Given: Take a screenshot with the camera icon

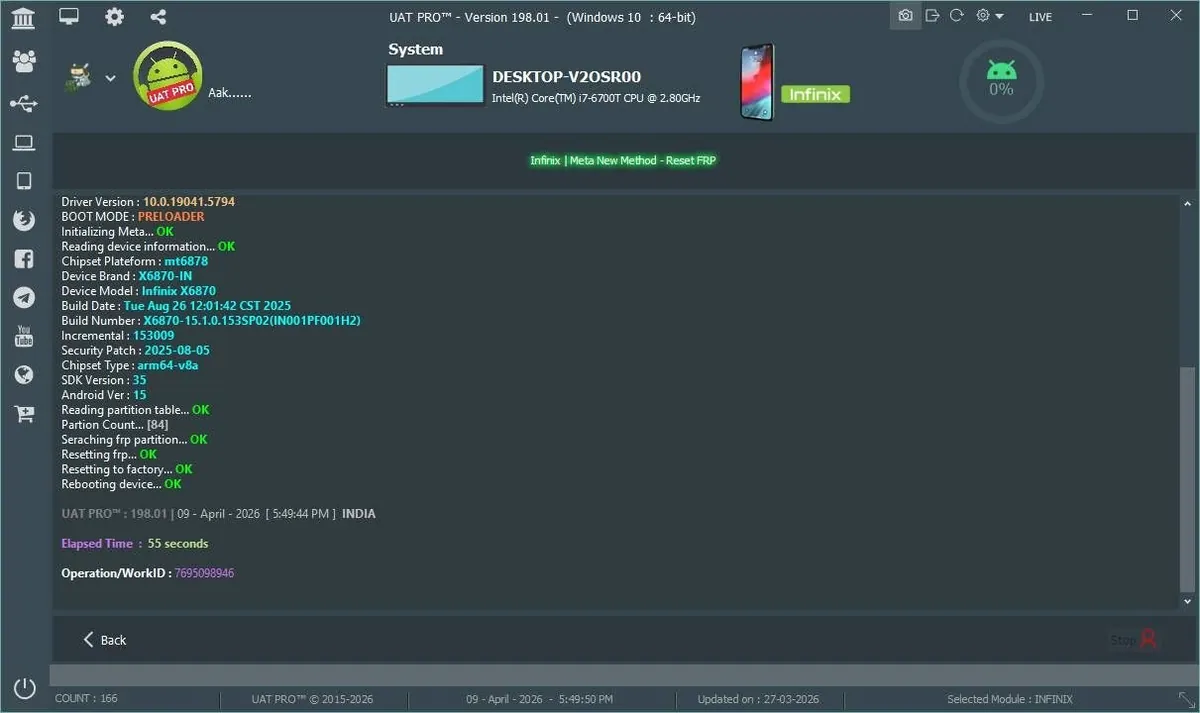Looking at the screenshot, I should pos(905,16).
